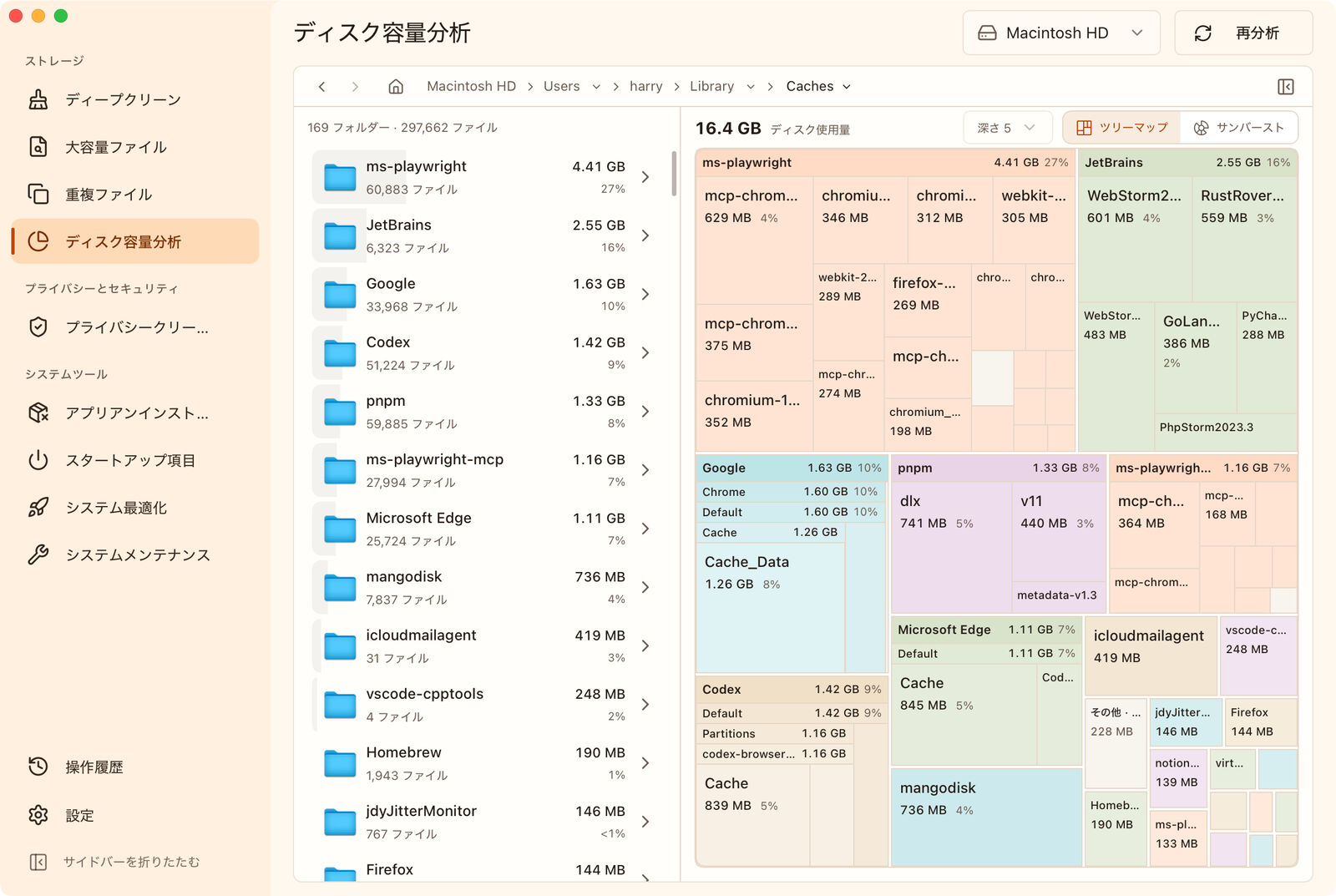Open システムメンテナンス system maintenance
Image resolution: width=1336 pixels, height=896 pixels.
[x=135, y=555]
